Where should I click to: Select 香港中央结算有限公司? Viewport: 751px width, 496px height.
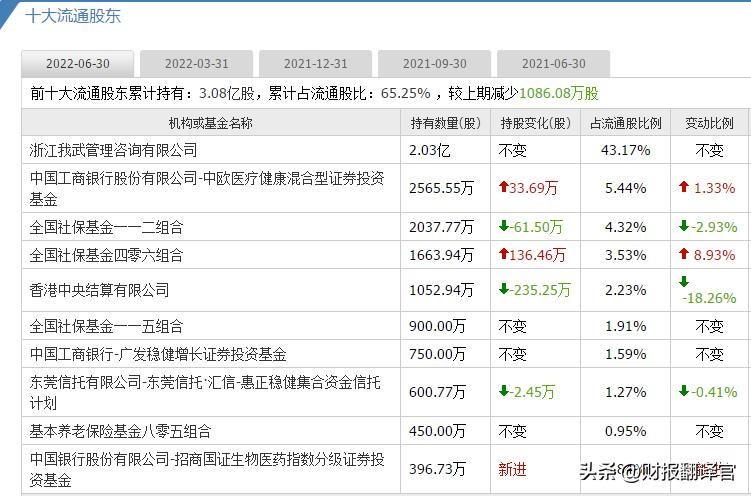(99, 290)
